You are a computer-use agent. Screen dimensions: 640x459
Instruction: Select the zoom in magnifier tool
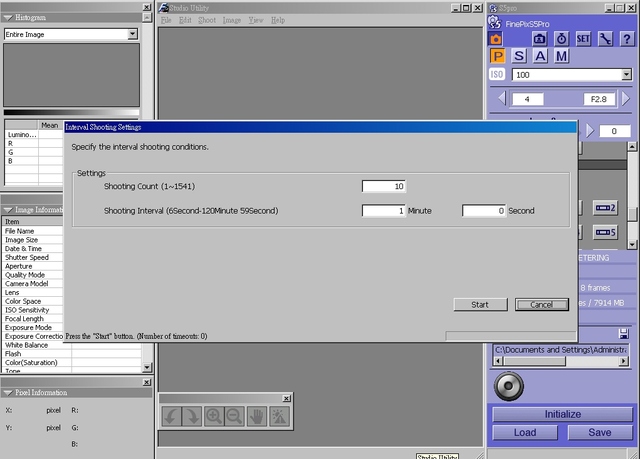pyautogui.click(x=214, y=416)
